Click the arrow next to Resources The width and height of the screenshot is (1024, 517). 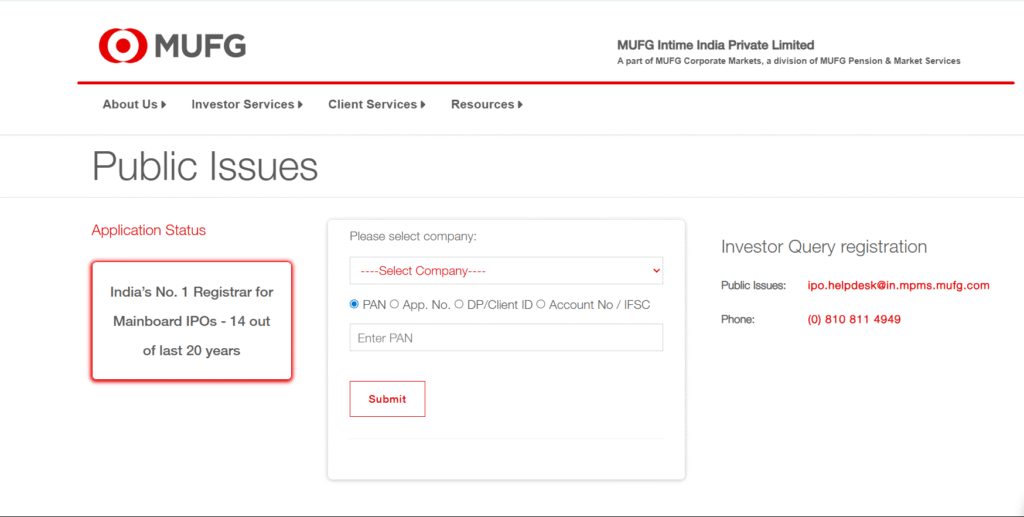pyautogui.click(x=520, y=105)
